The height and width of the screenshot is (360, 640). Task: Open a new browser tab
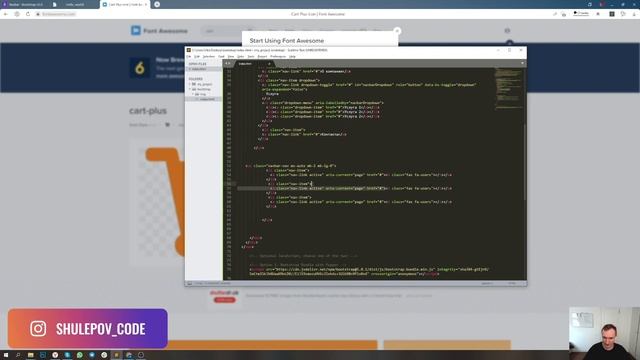(x=157, y=4)
